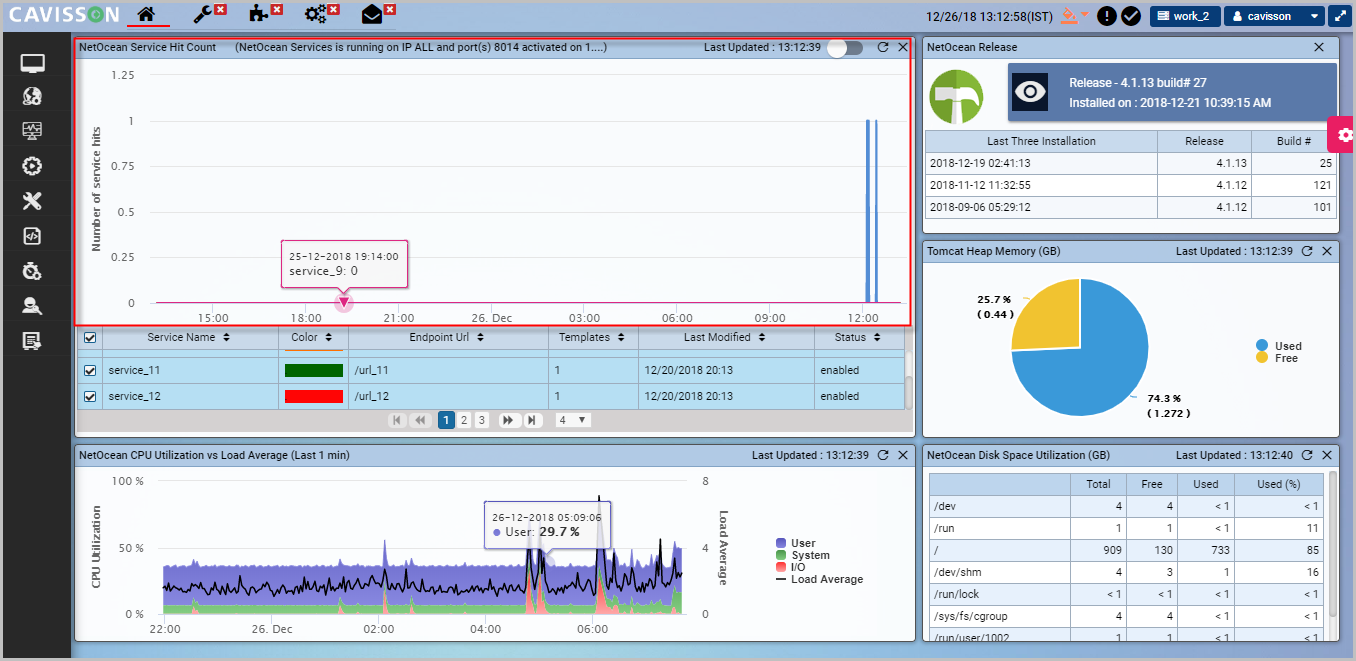Open the report list sidebar icon
Viewport: 1356px width, 661px height.
tap(33, 341)
